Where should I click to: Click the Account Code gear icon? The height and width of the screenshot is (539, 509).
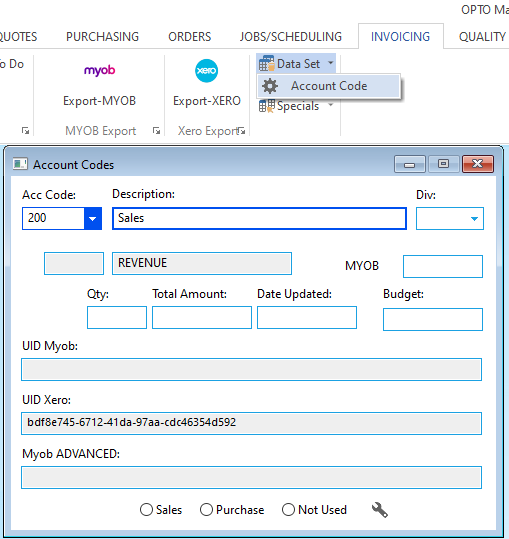click(270, 86)
